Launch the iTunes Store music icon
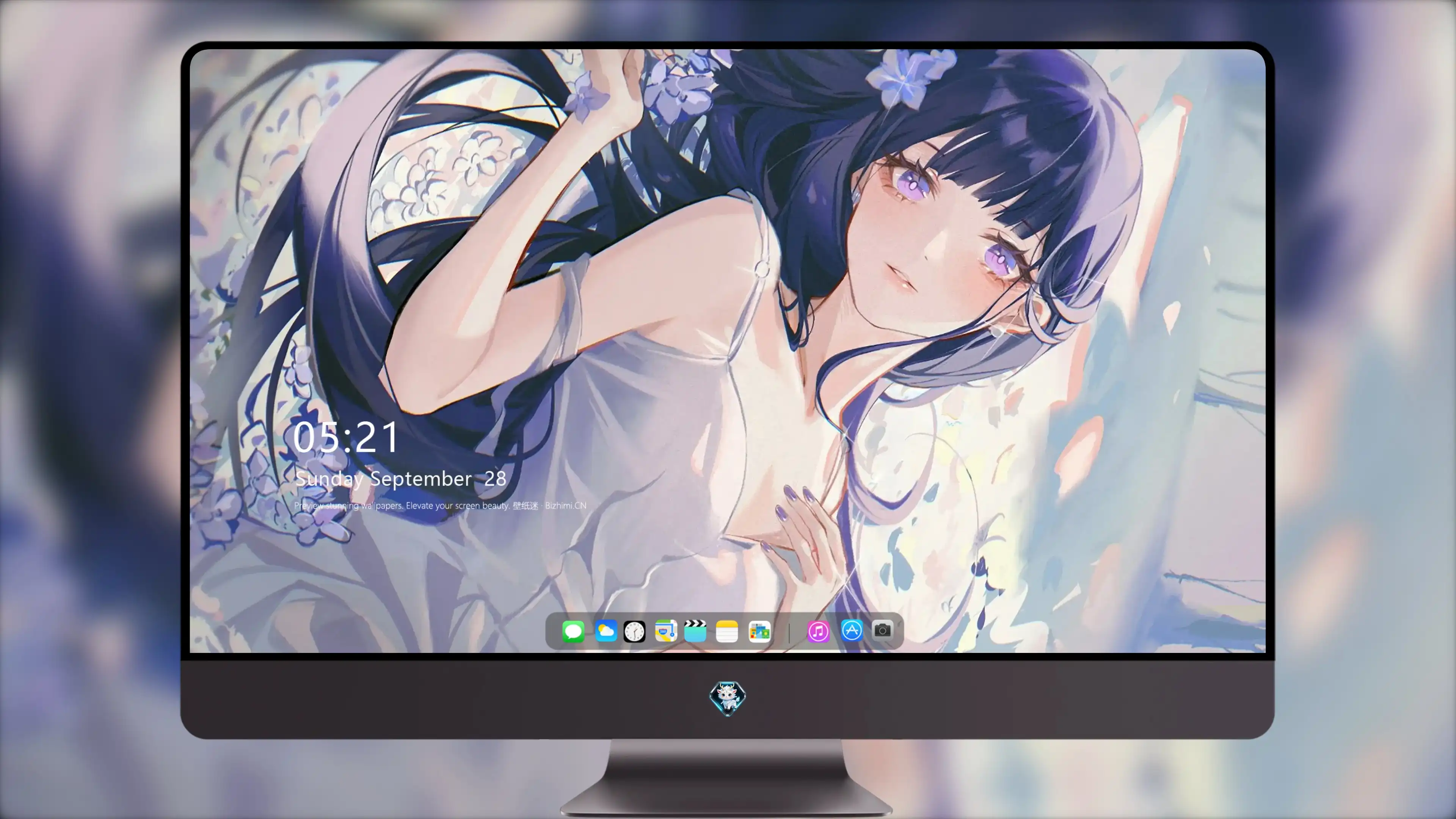The image size is (1456, 819). pos(819,631)
